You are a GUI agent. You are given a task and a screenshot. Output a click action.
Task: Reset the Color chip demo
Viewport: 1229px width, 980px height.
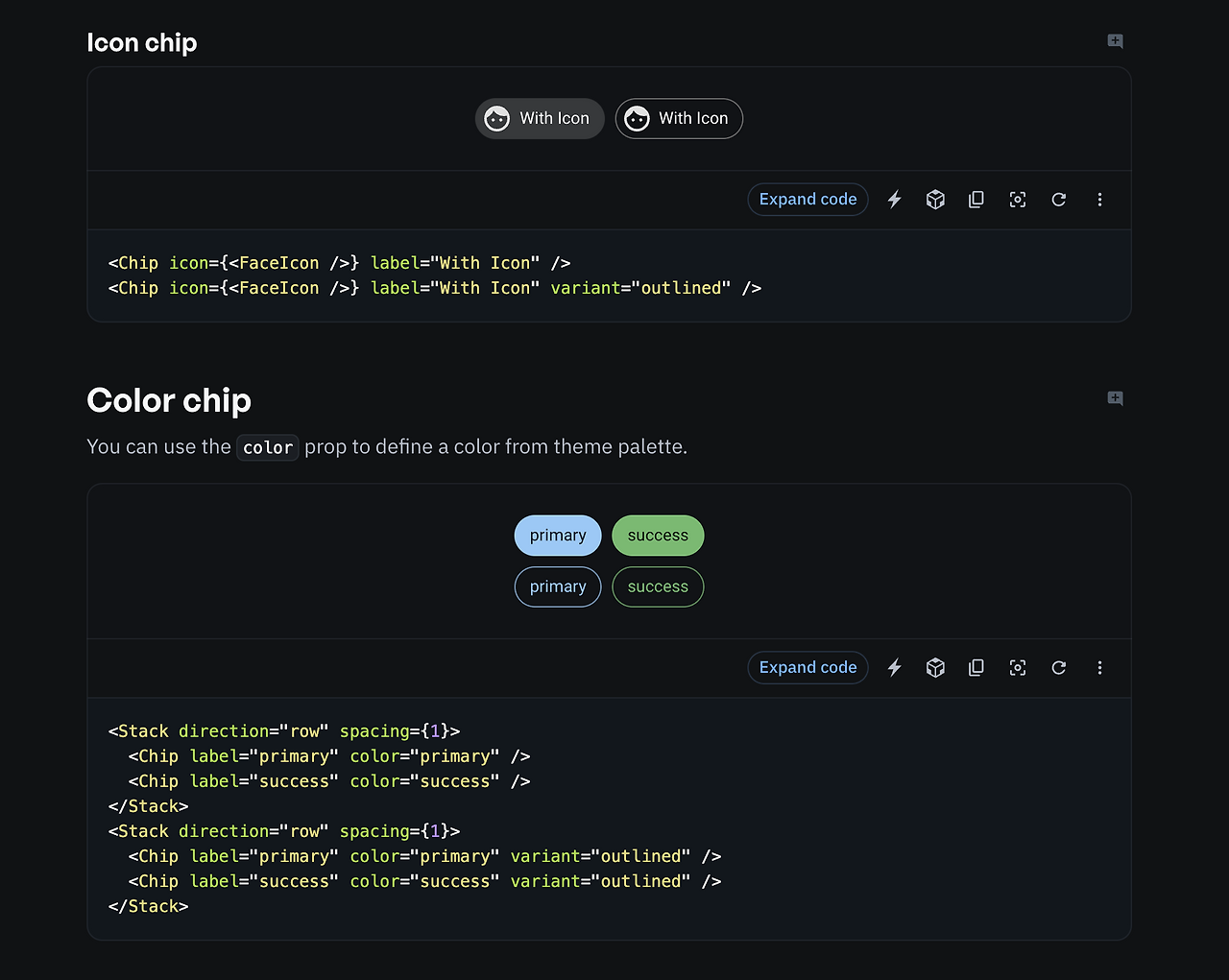[x=1059, y=668]
